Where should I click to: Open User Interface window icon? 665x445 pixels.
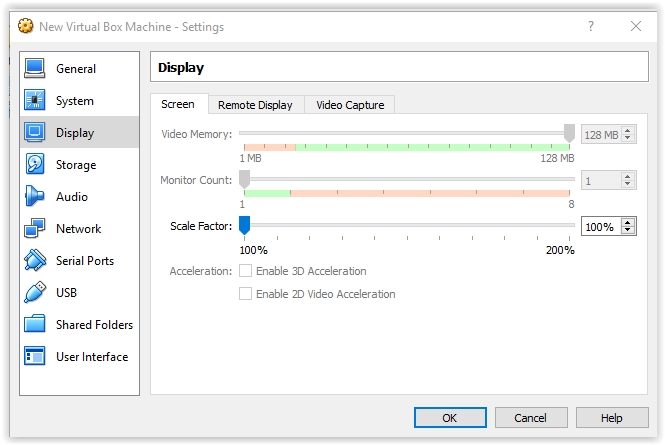click(x=34, y=356)
